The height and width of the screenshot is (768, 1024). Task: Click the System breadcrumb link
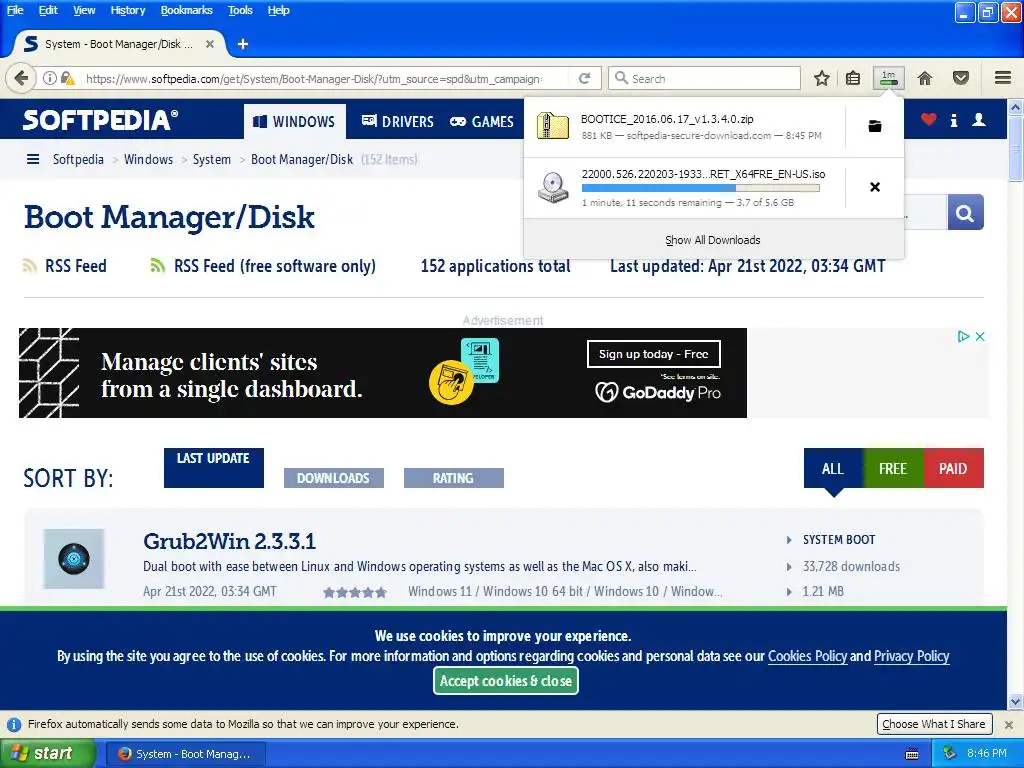212,159
